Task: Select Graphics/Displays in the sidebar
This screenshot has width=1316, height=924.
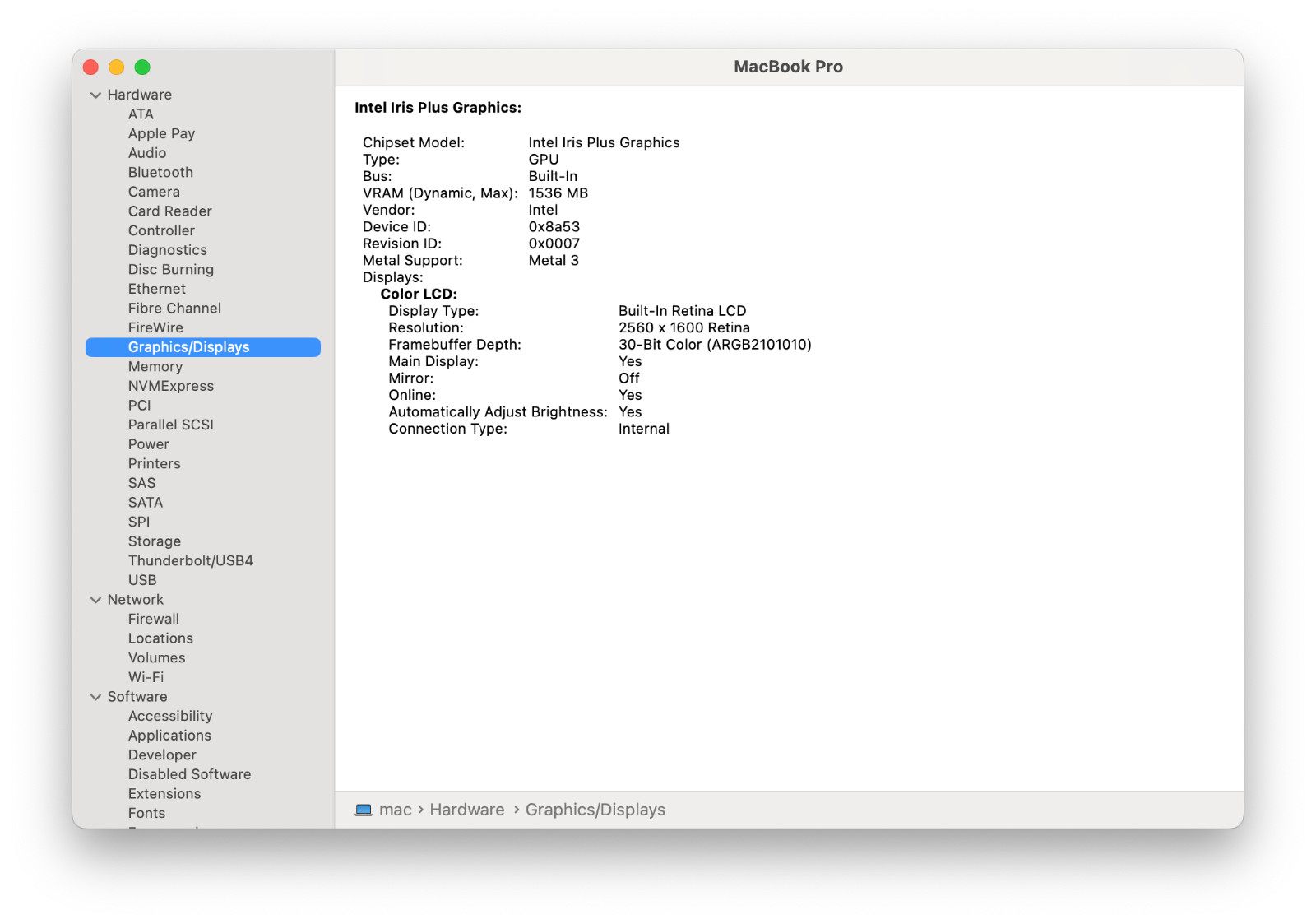Action: 188,347
